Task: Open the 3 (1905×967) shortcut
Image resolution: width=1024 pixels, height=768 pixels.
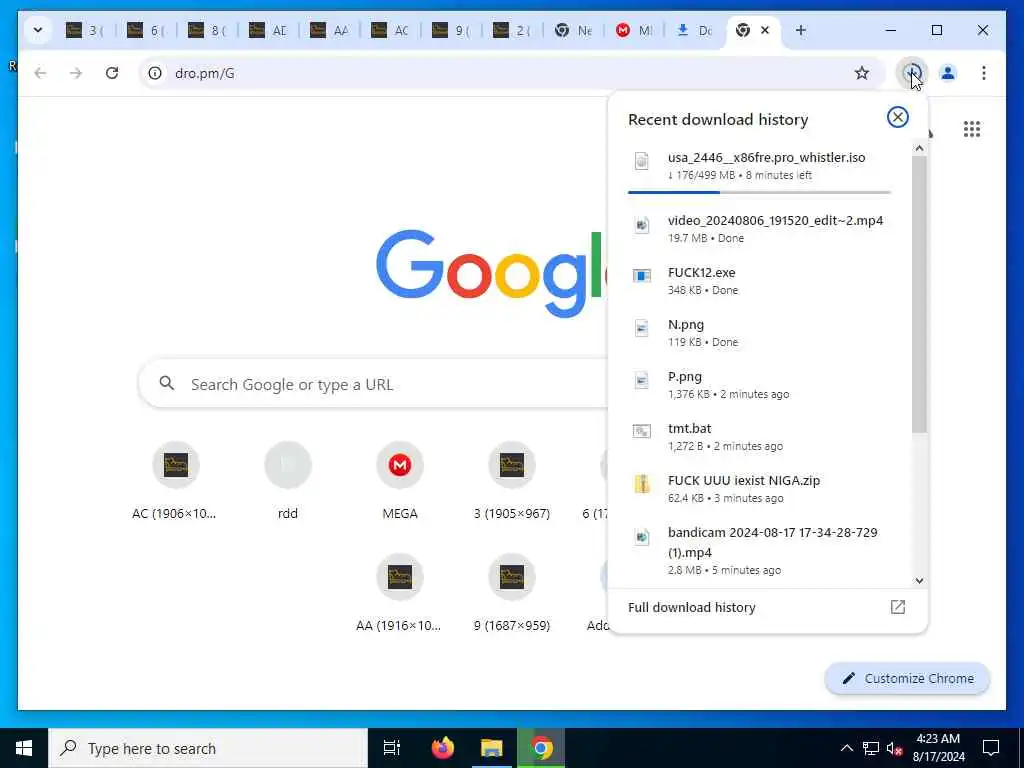Action: (x=512, y=483)
